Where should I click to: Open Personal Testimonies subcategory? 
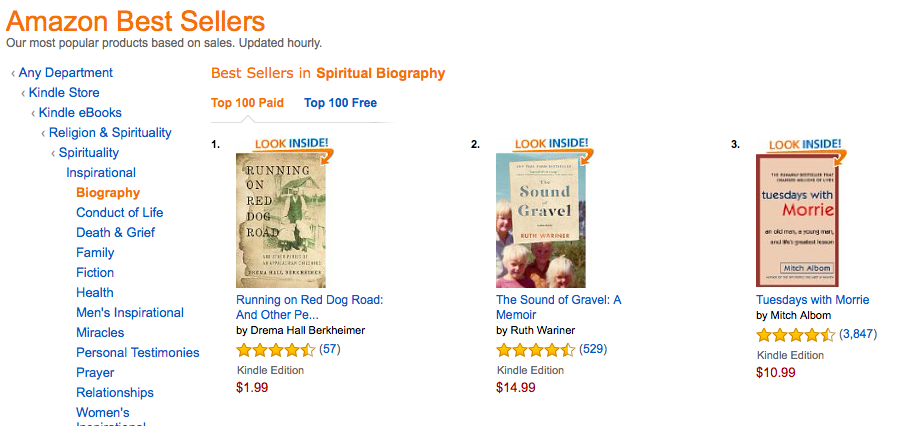[137, 353]
